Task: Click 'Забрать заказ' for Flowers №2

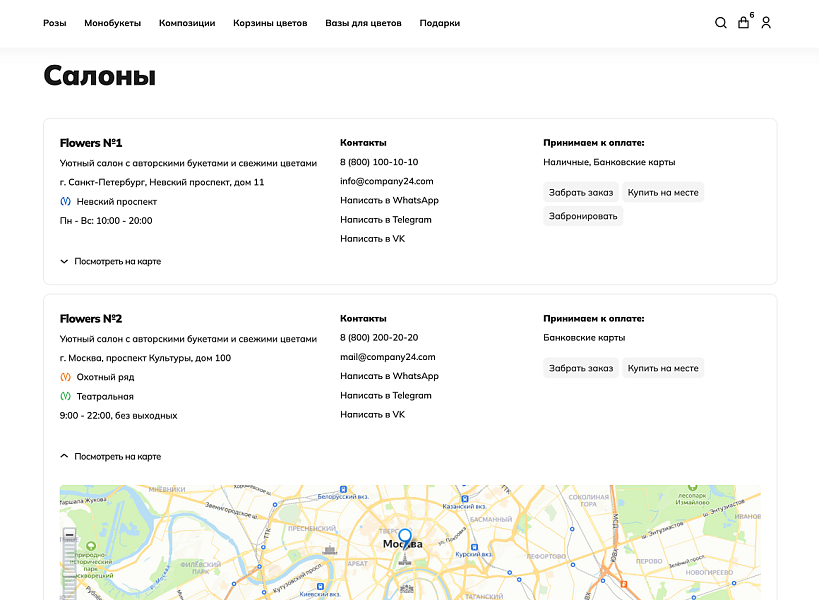Action: [x=580, y=368]
